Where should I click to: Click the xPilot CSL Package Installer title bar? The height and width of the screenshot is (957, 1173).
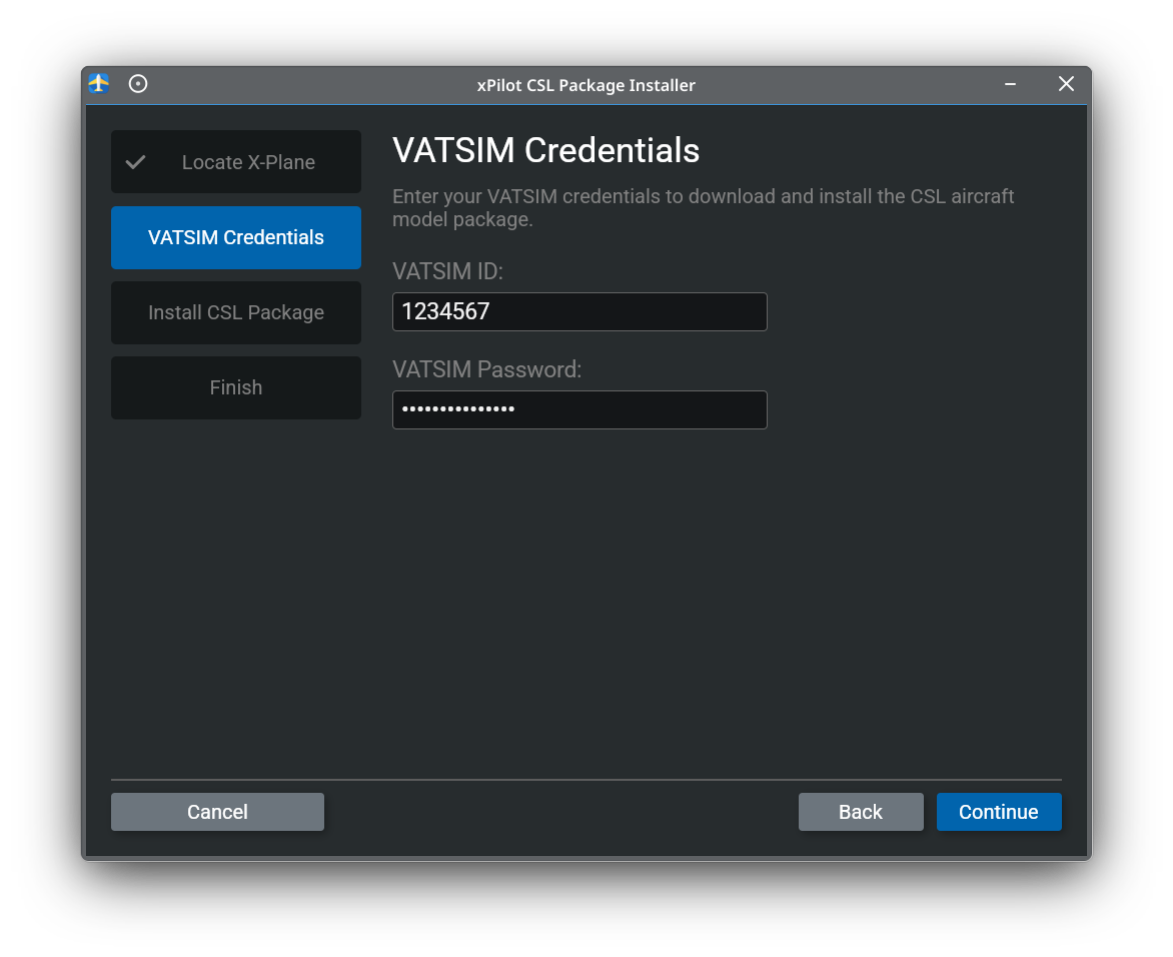pos(587,85)
